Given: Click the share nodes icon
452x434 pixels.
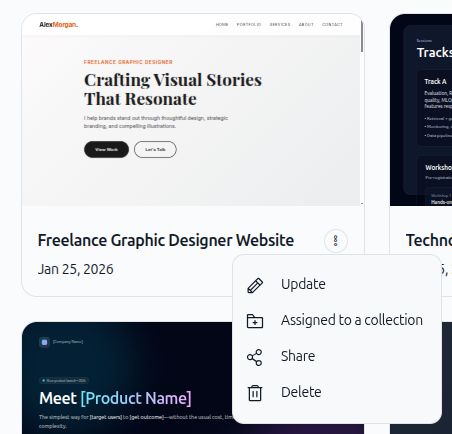Looking at the screenshot, I should (x=255, y=357).
